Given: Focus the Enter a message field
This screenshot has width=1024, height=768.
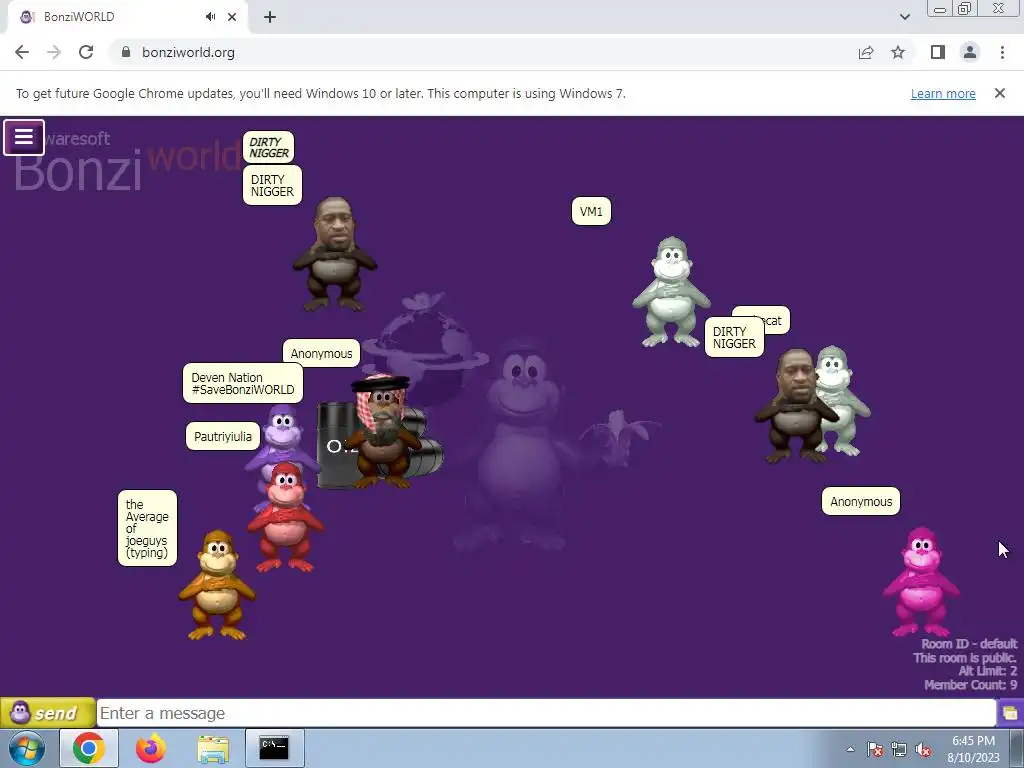Looking at the screenshot, I should pyautogui.click(x=547, y=712).
